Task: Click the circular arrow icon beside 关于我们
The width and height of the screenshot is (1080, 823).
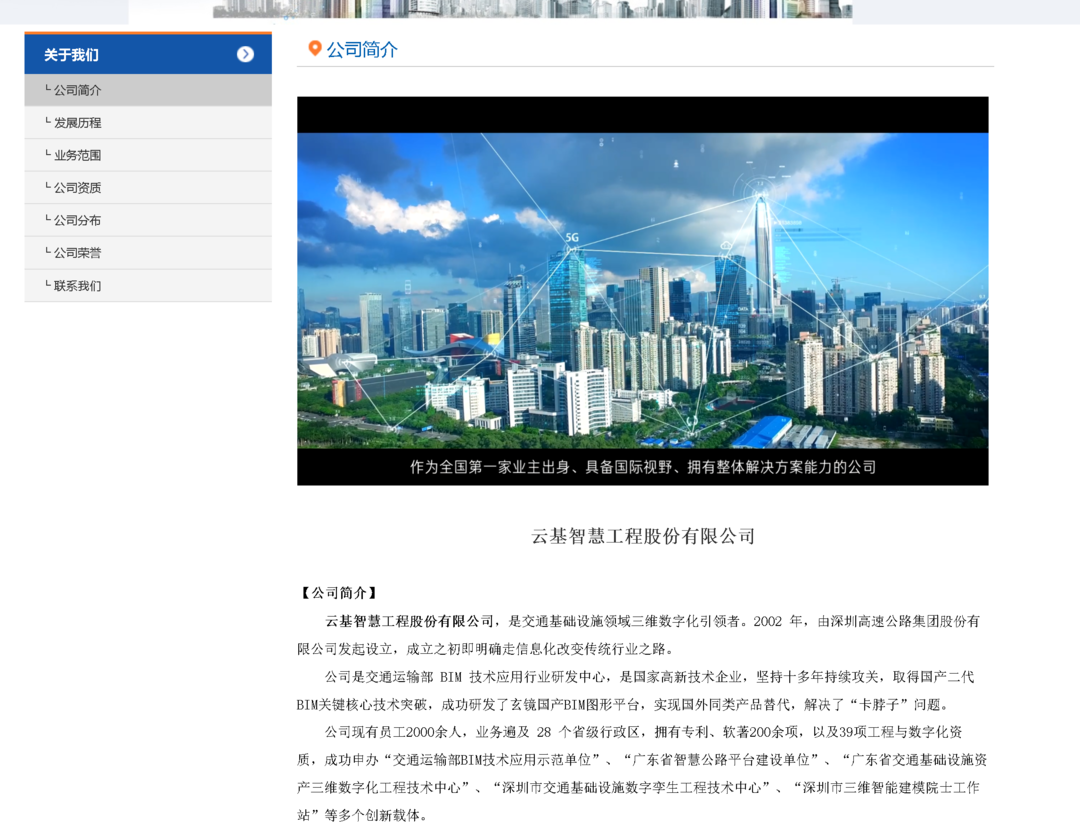Action: coord(245,54)
